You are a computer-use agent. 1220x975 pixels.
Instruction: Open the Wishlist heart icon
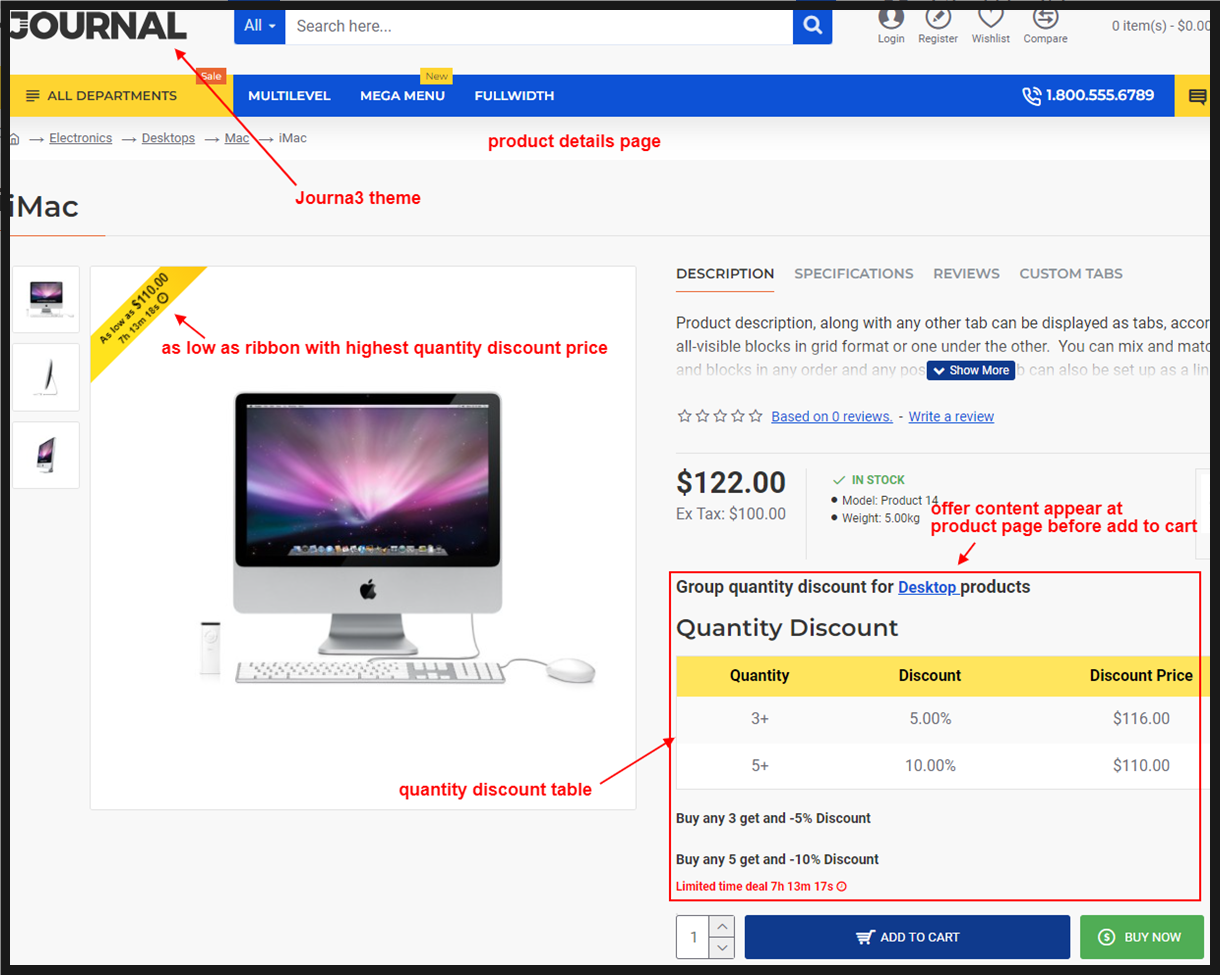[x=990, y=17]
